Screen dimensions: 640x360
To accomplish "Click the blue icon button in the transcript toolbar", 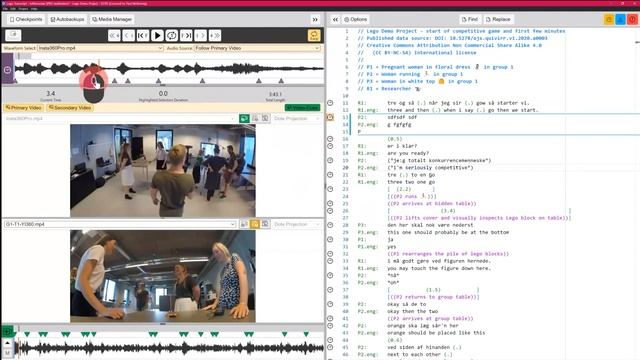I will [x=620, y=19].
